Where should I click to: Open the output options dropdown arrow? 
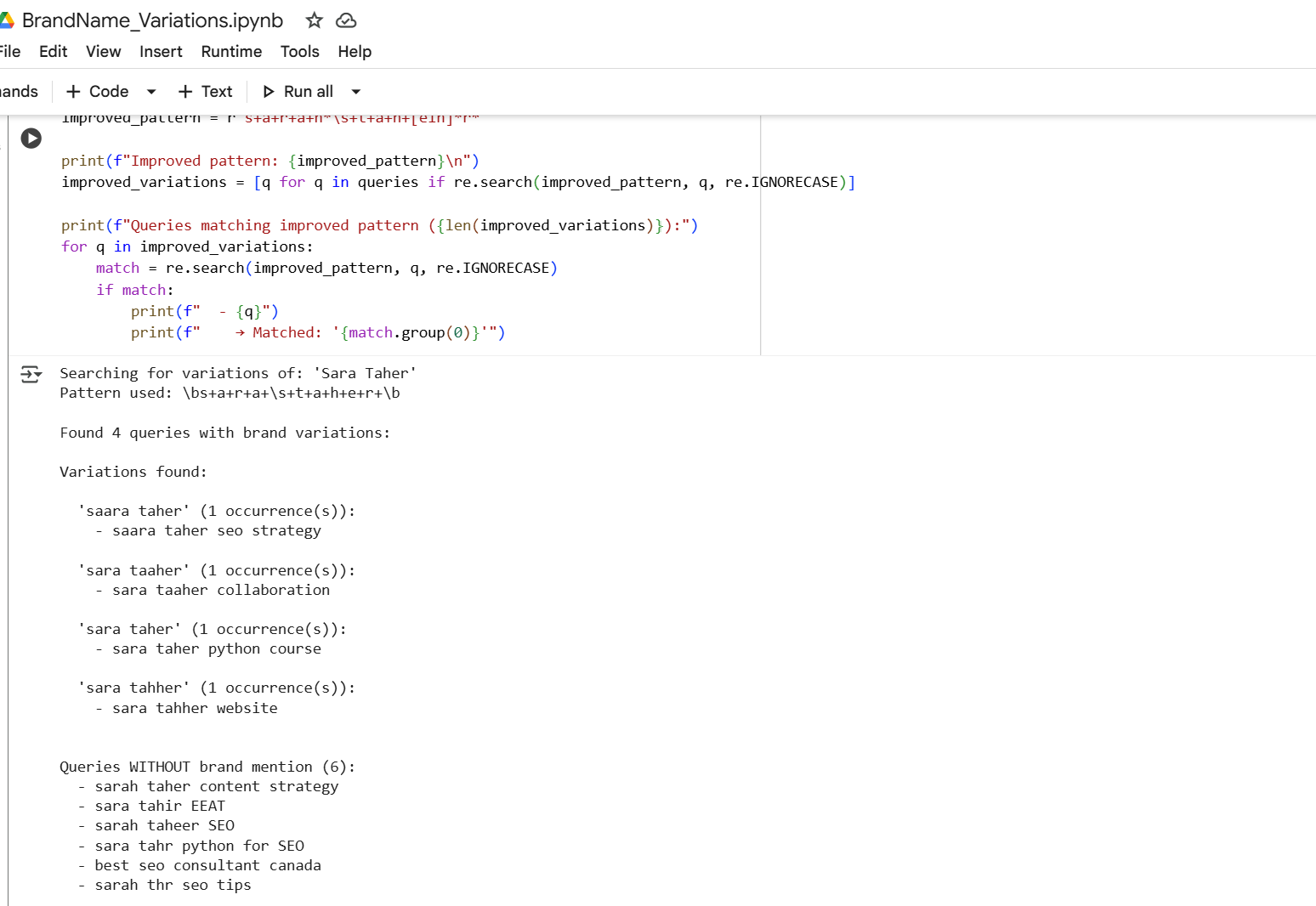[x=37, y=374]
